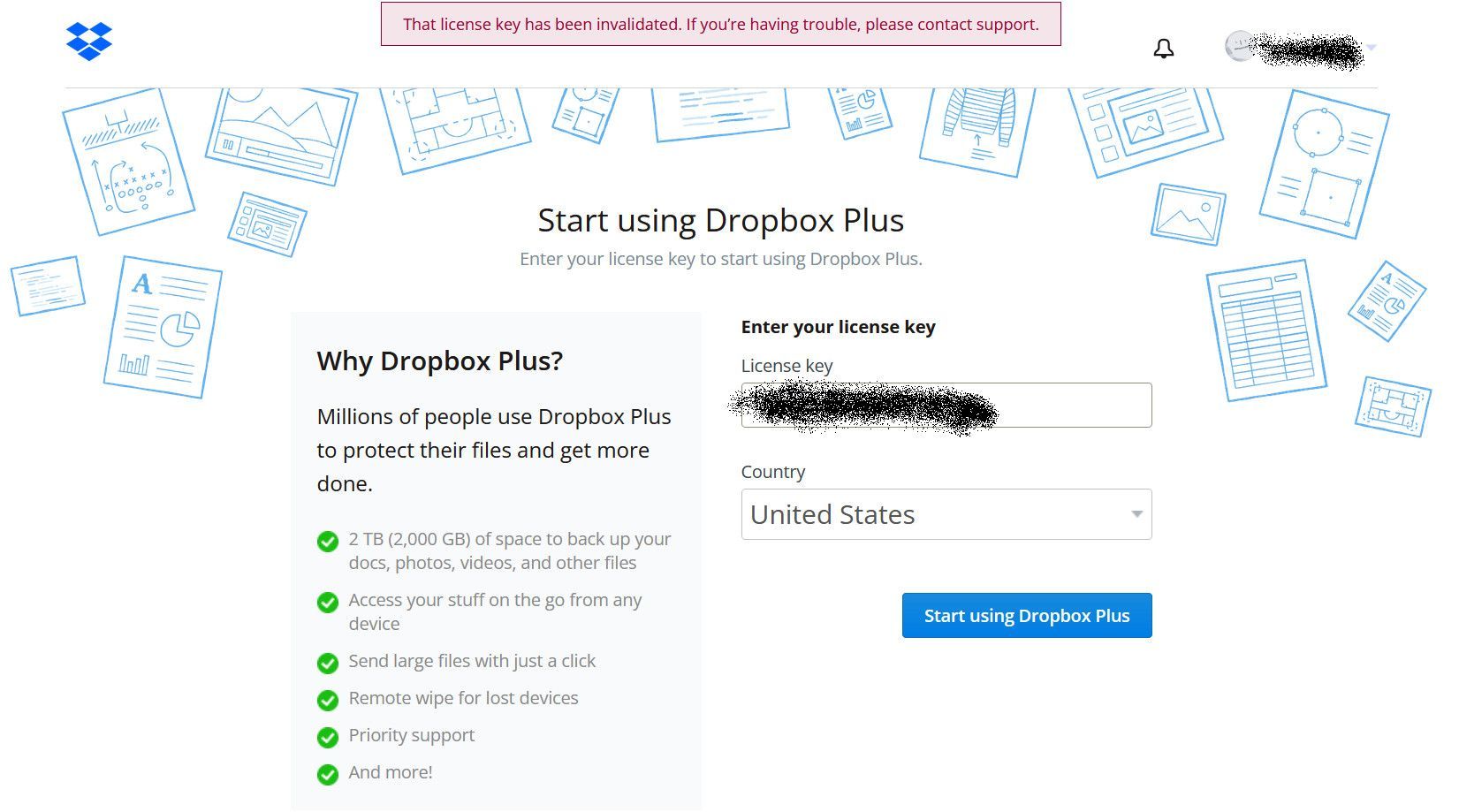Select the invalidated license key error message
The image size is (1459, 812).
tap(720, 25)
